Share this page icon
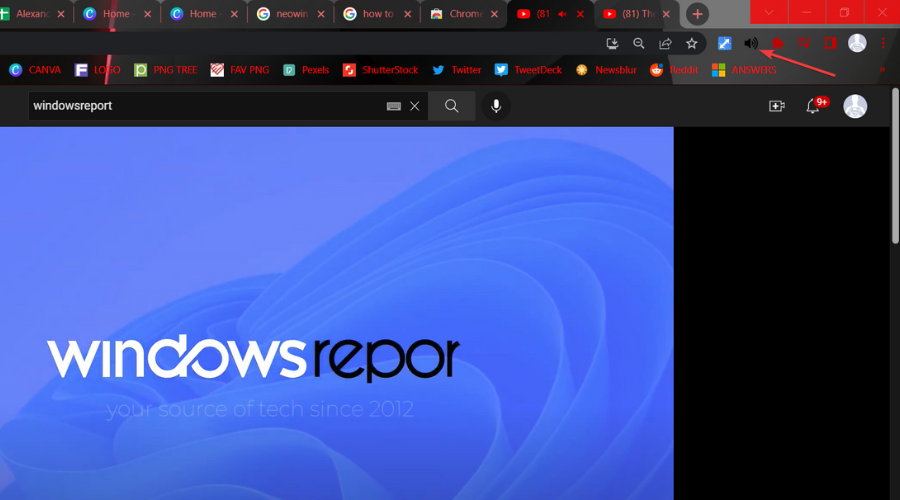Viewport: 900px width, 500px height. point(665,44)
